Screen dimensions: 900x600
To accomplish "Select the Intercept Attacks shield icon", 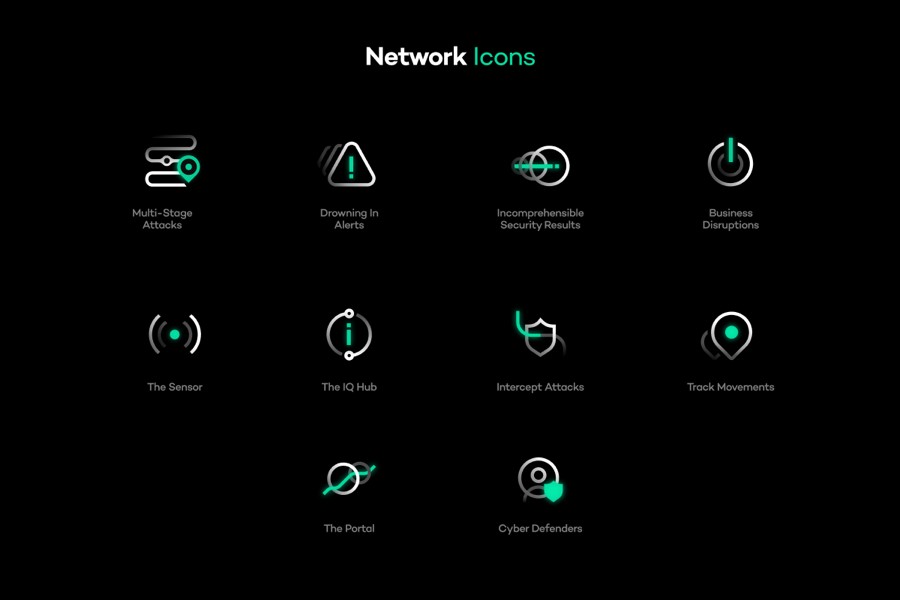I will 540,334.
